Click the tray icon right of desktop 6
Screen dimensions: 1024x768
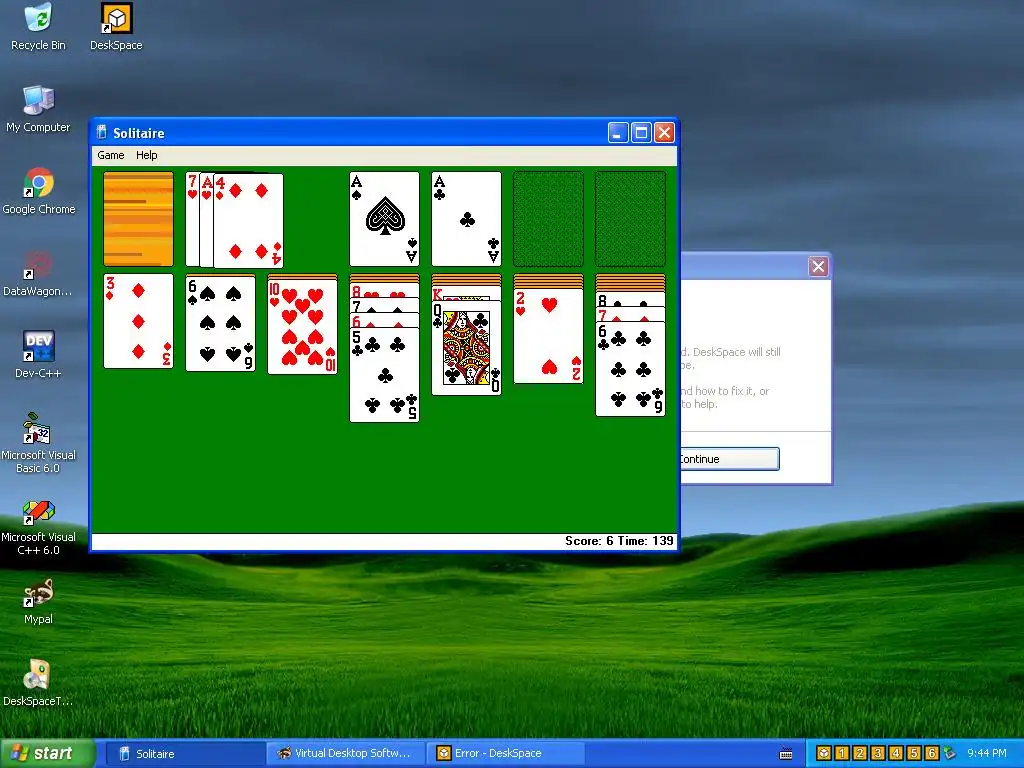tap(950, 754)
